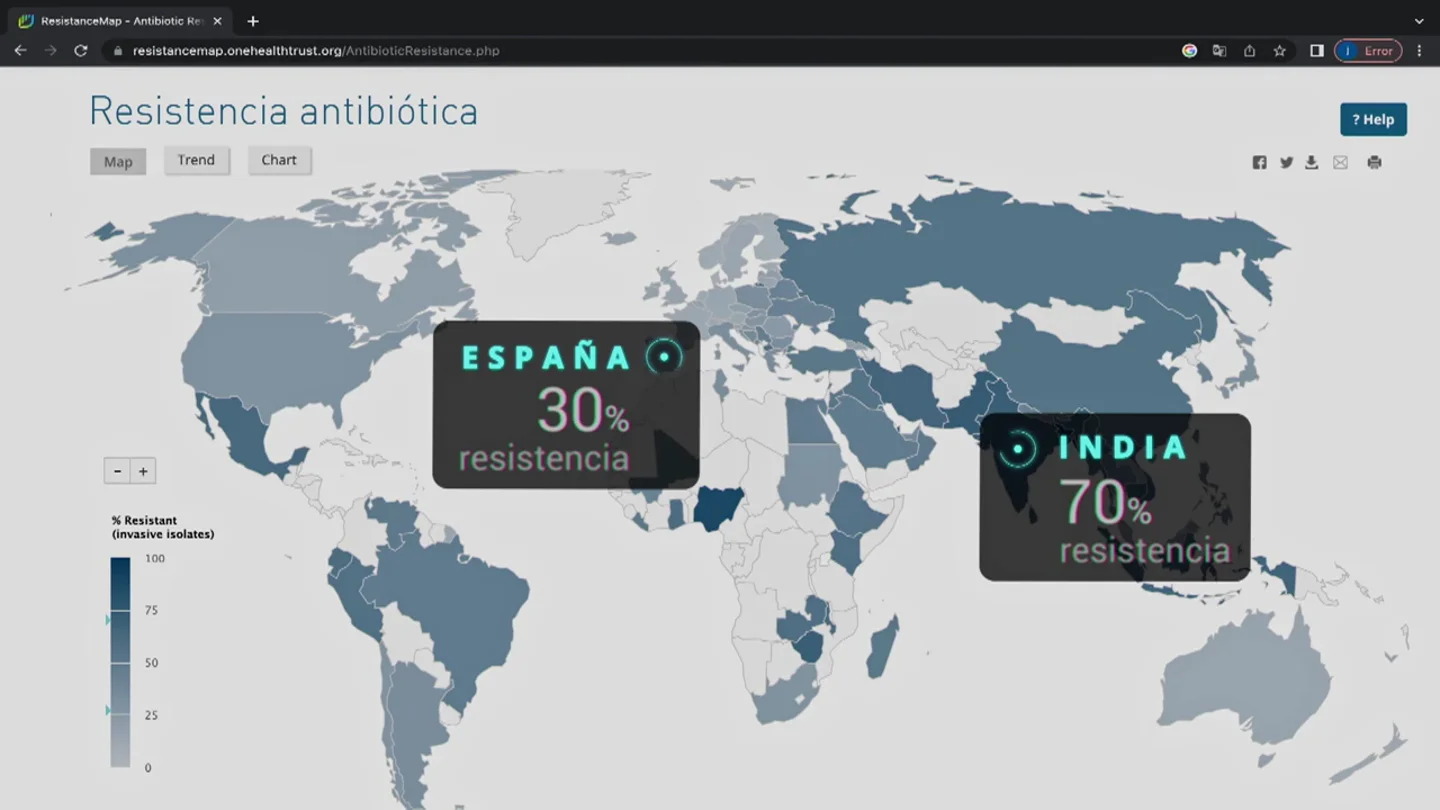Open Chrome three-dot menu

coord(1419,50)
